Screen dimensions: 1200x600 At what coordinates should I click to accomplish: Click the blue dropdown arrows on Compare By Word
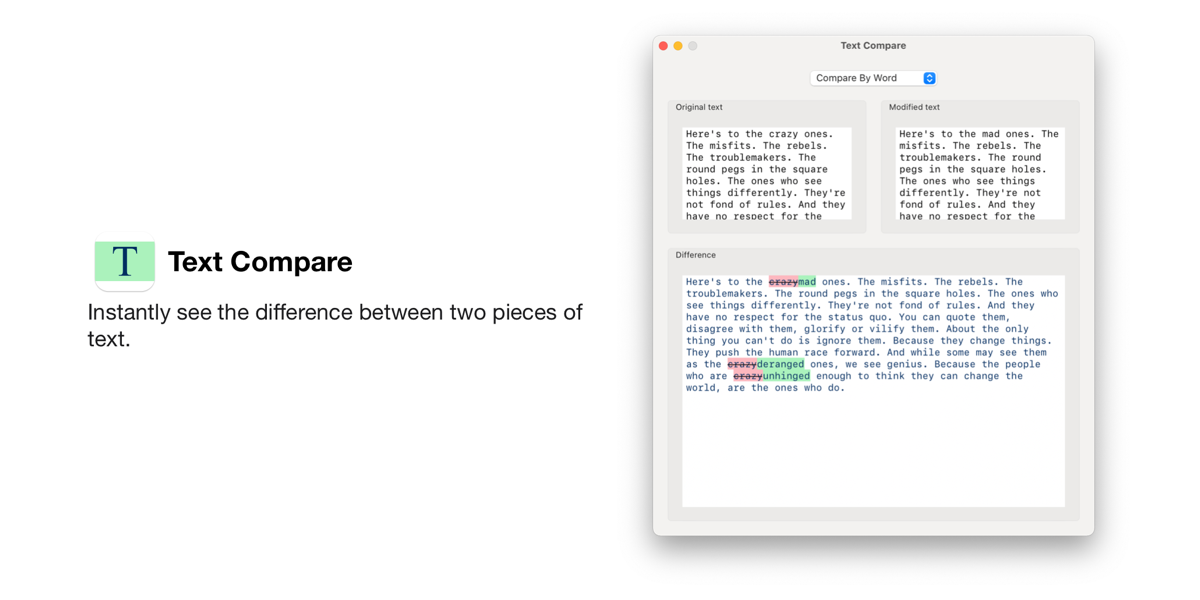tap(929, 78)
